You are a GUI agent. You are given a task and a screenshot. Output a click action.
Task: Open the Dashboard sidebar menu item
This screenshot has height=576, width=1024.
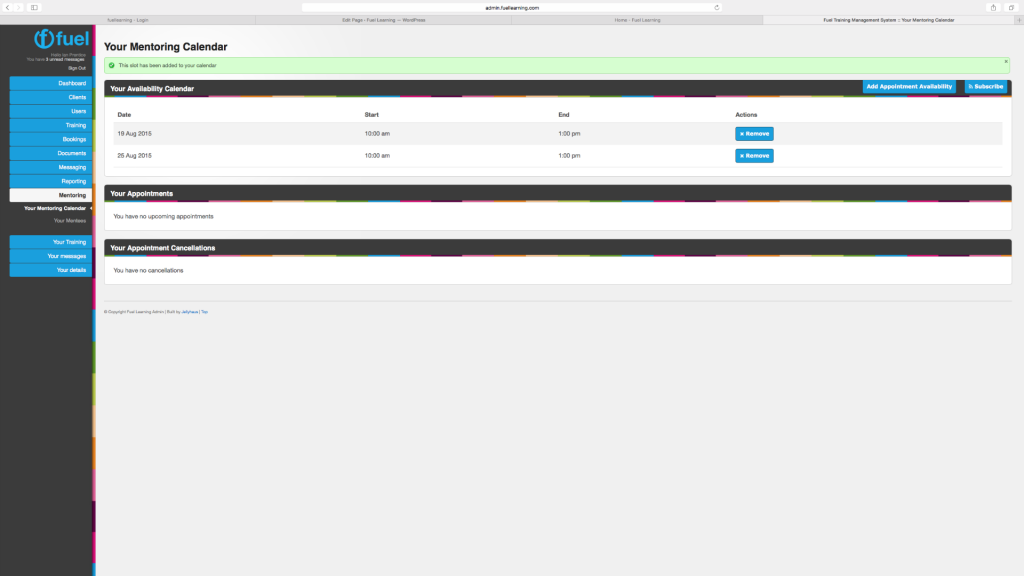tap(50, 83)
